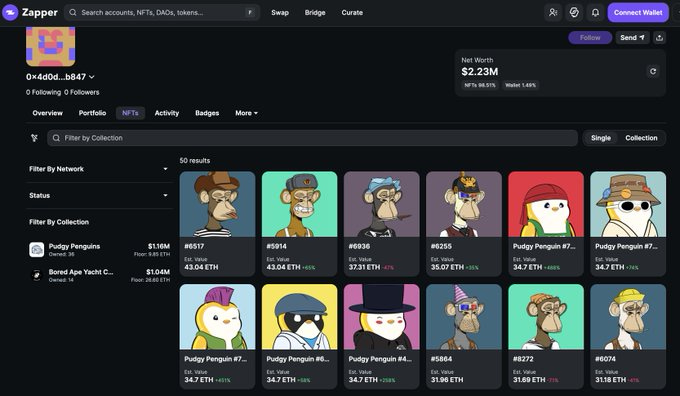Click the Wallet 1.49% chip
This screenshot has width=680, height=396.
520,85
